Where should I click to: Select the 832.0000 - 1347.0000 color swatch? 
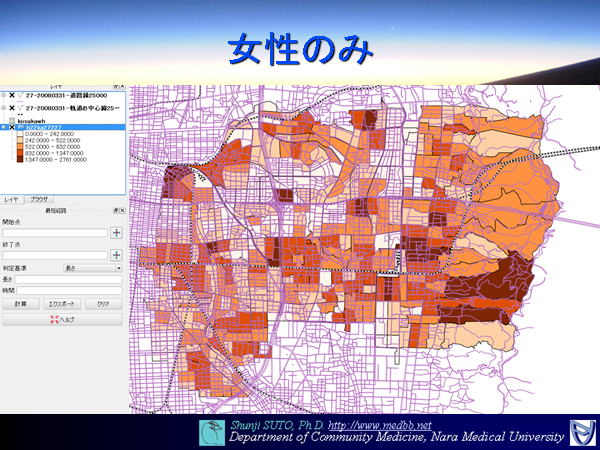20,153
